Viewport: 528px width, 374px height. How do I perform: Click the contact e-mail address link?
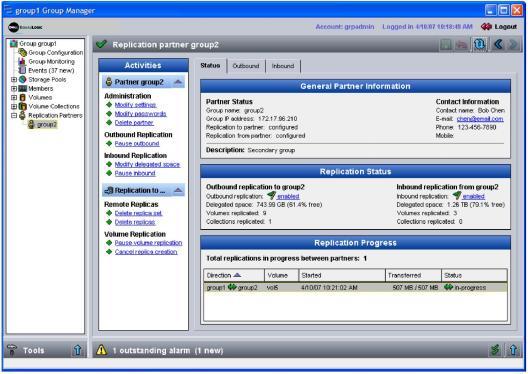[x=480, y=119]
